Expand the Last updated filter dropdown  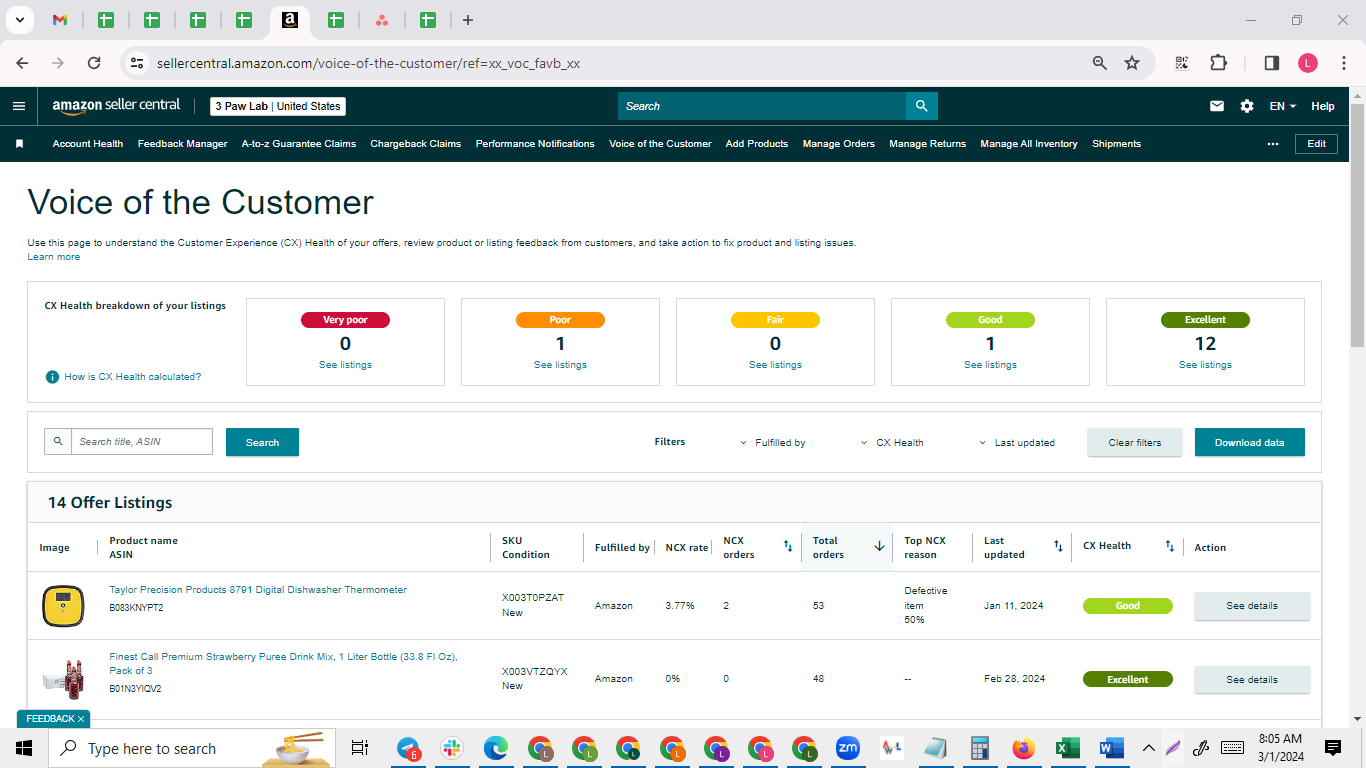(x=1016, y=443)
